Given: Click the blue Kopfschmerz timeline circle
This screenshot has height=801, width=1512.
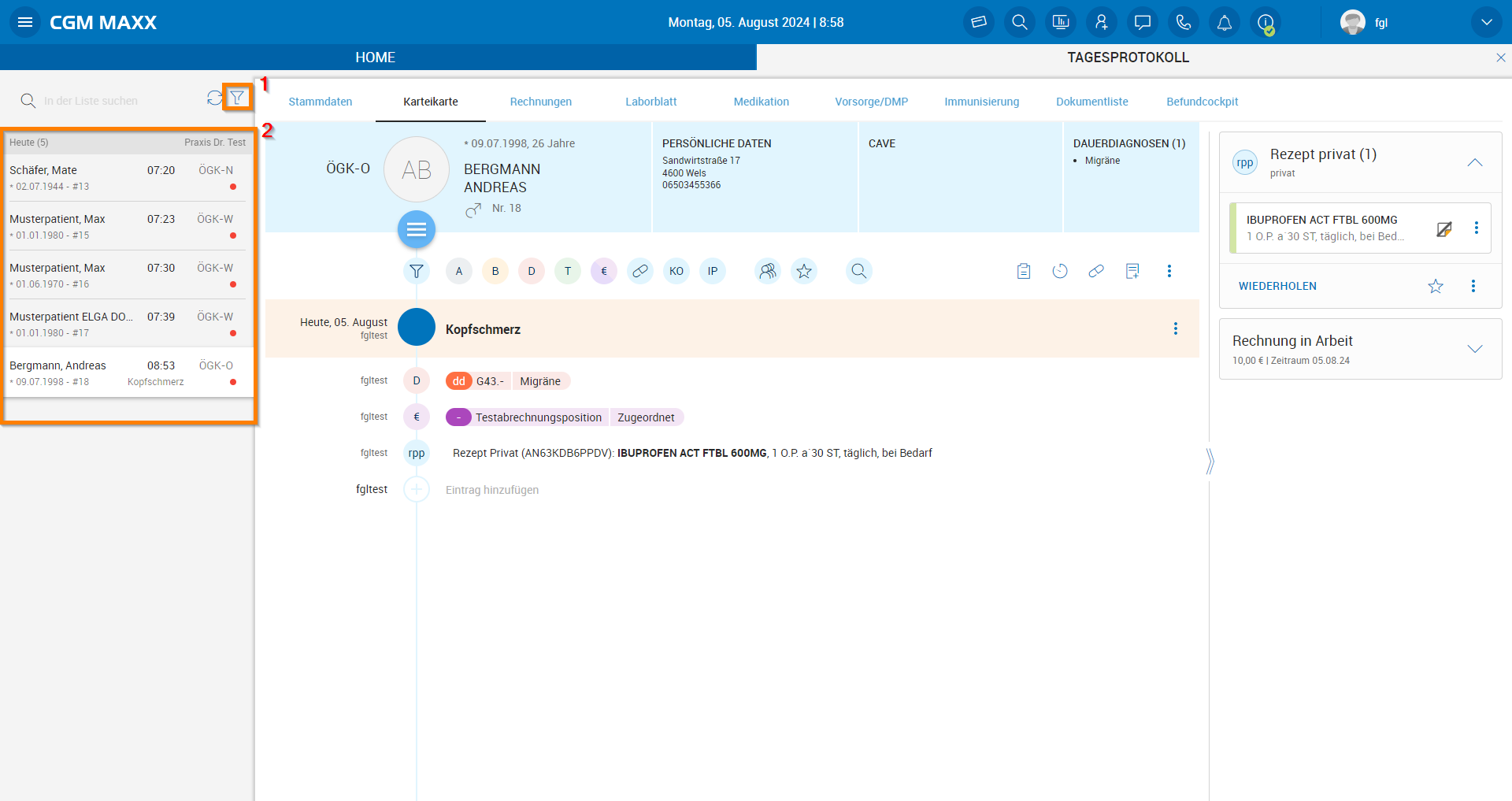Looking at the screenshot, I should [x=417, y=328].
